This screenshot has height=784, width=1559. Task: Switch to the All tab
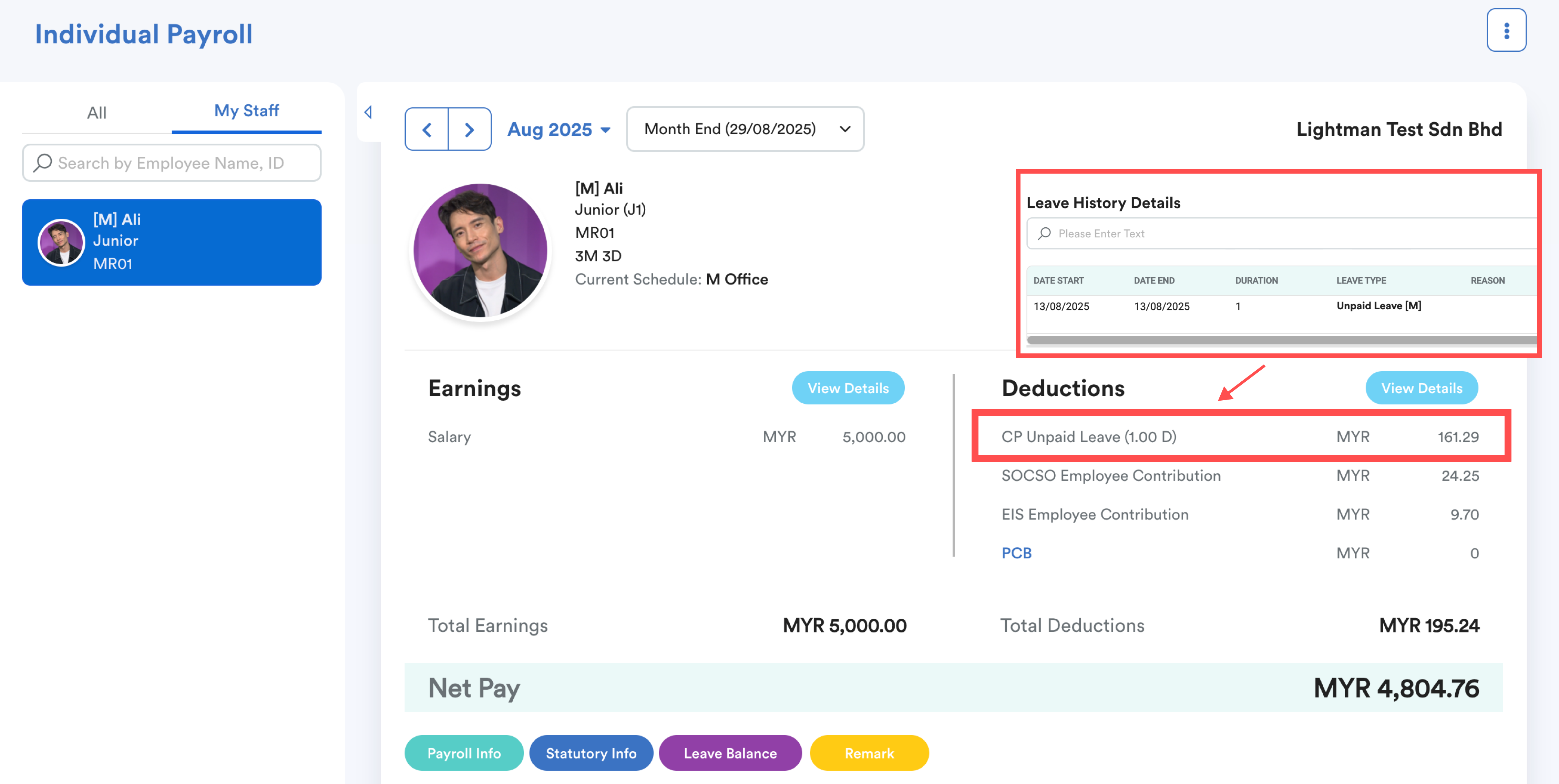[97, 113]
